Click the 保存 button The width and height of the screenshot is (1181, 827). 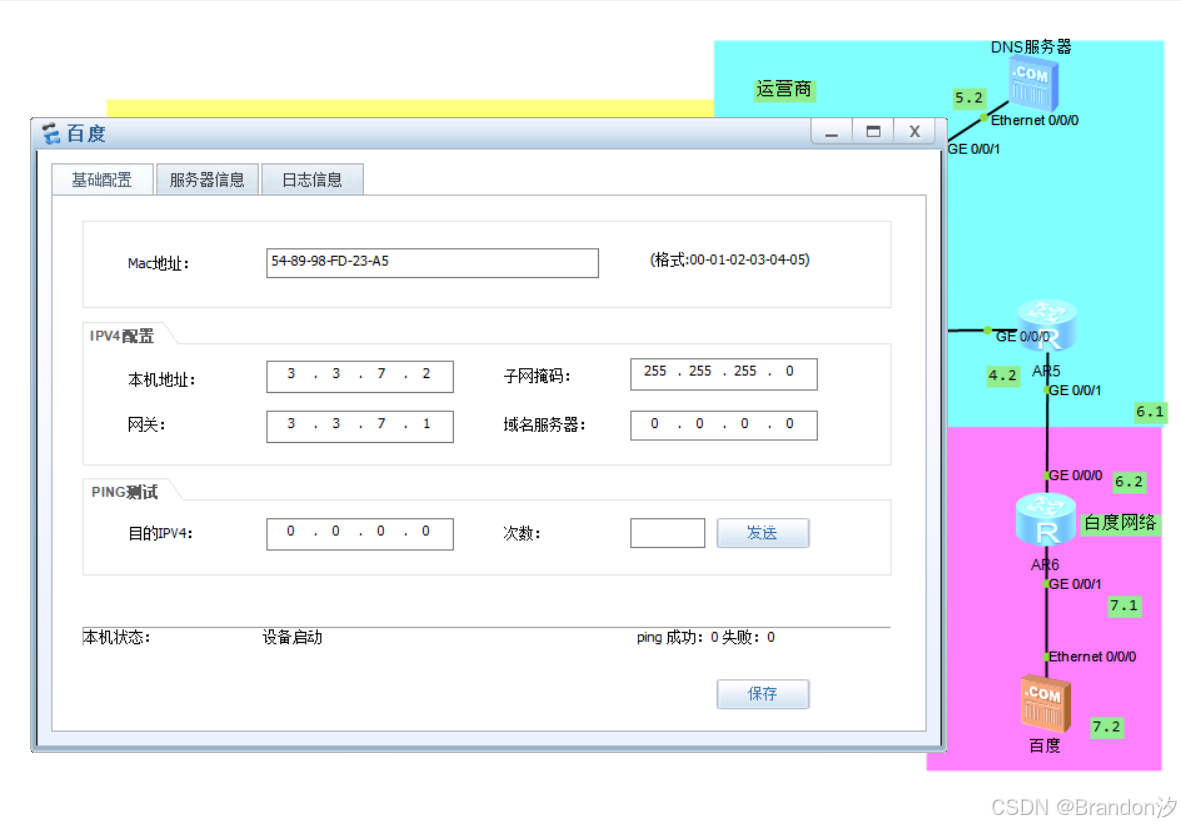tap(762, 694)
